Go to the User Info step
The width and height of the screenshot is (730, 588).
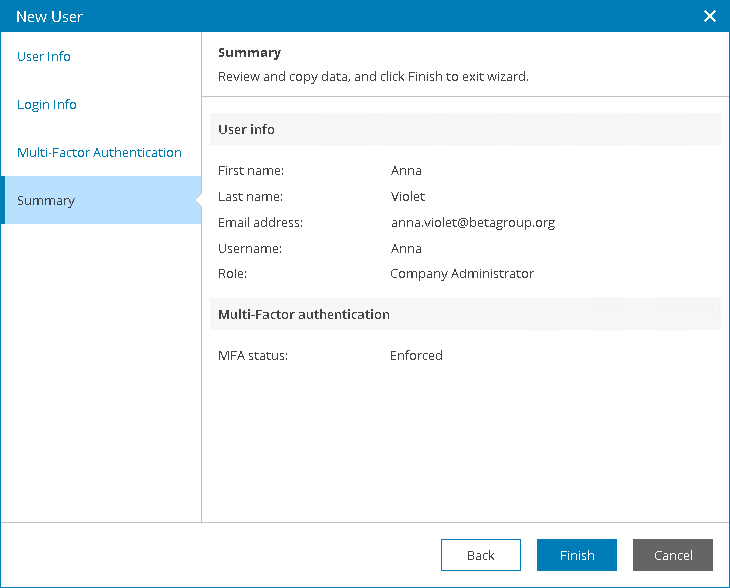[x=44, y=56]
